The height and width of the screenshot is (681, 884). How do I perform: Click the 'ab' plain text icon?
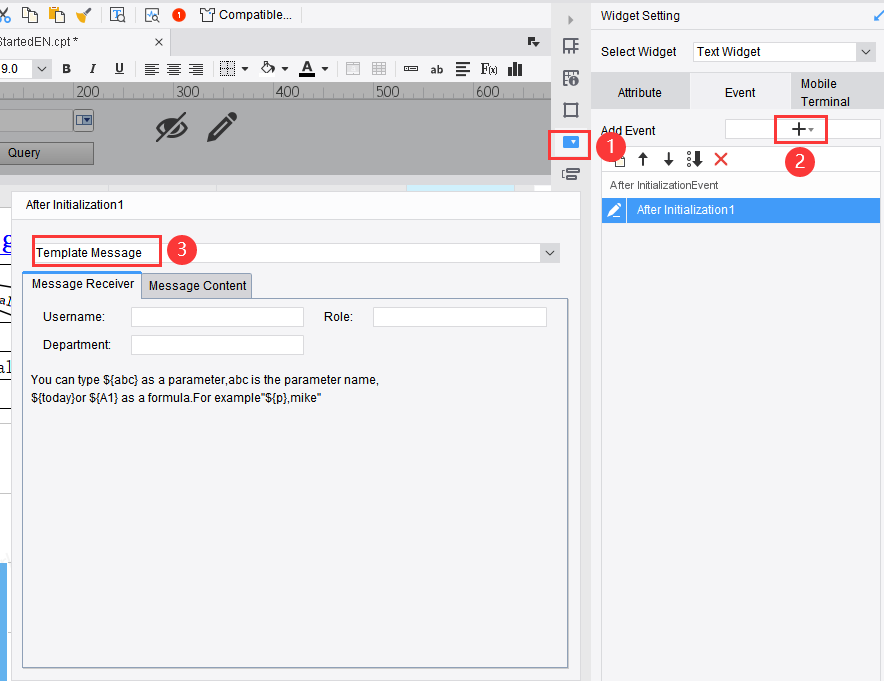point(436,69)
